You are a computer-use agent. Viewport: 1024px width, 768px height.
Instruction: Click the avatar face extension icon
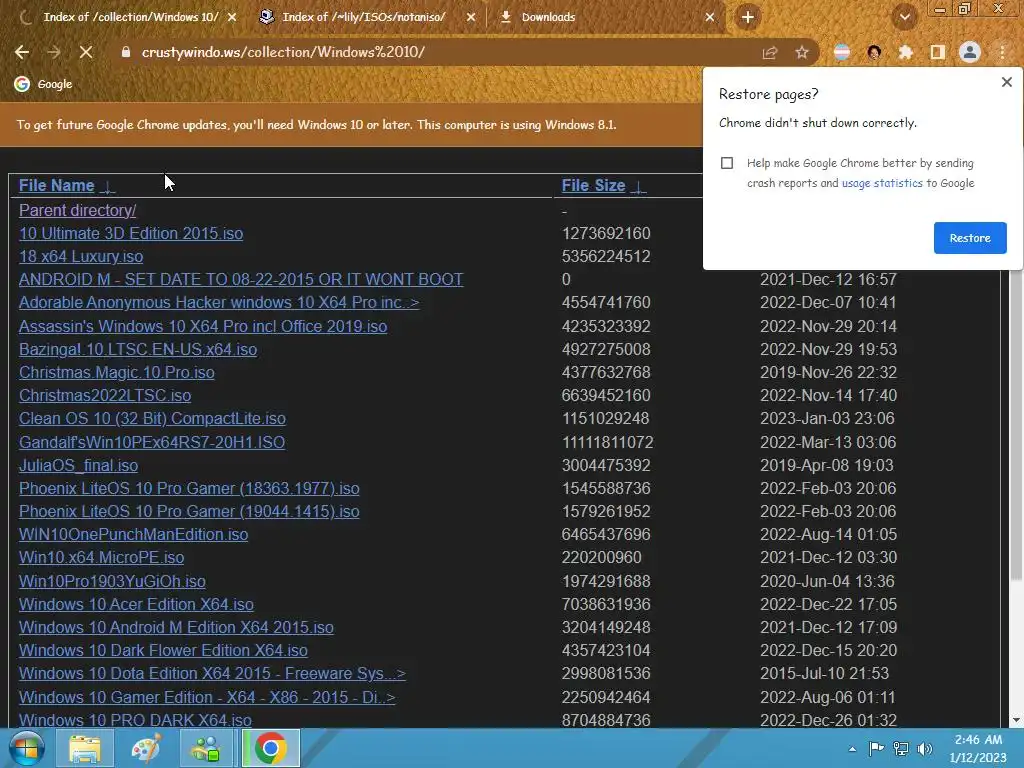(874, 52)
